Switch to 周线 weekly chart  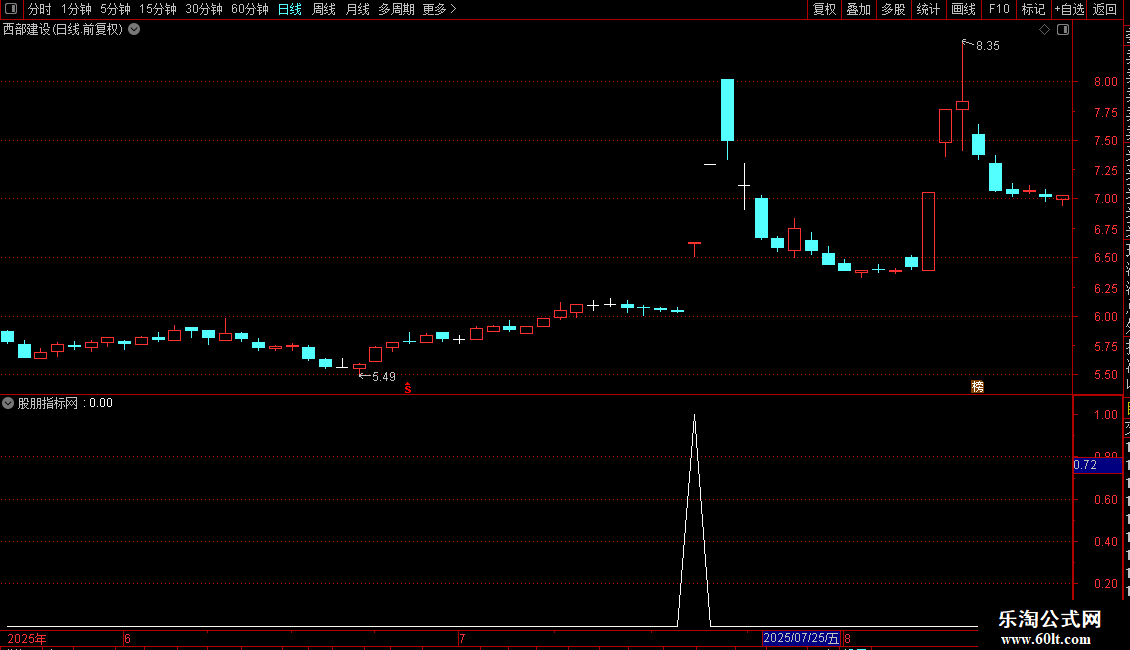click(x=324, y=9)
